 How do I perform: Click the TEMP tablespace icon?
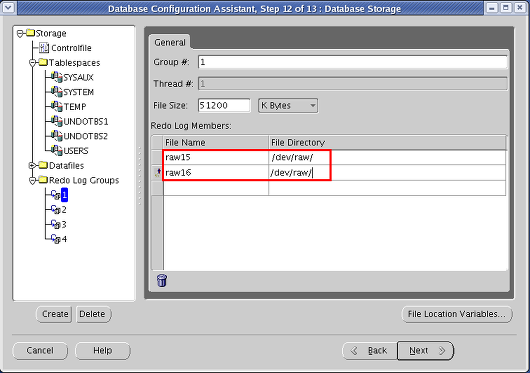pyautogui.click(x=56, y=106)
